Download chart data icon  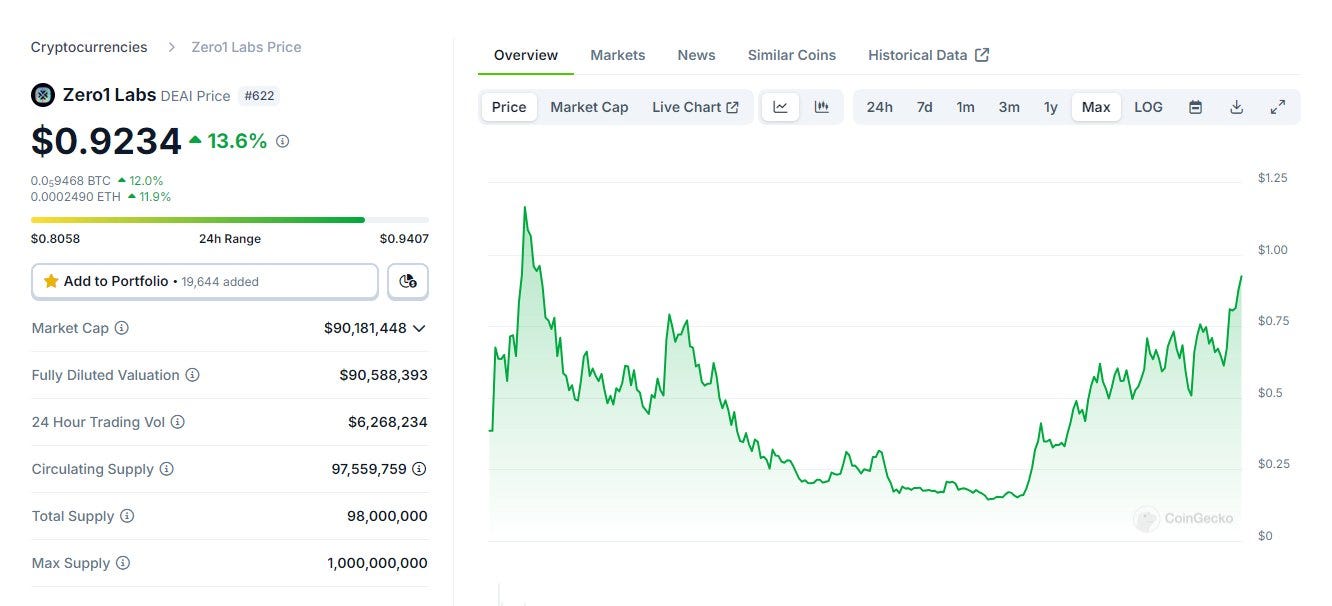[1236, 107]
